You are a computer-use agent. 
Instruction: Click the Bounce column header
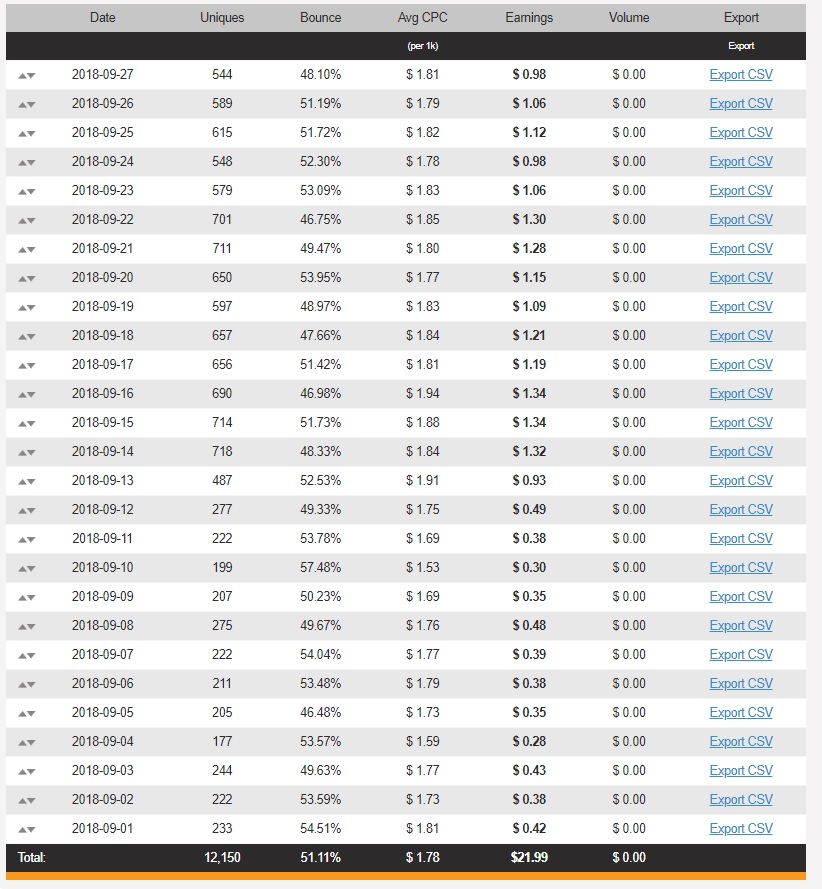coord(320,17)
